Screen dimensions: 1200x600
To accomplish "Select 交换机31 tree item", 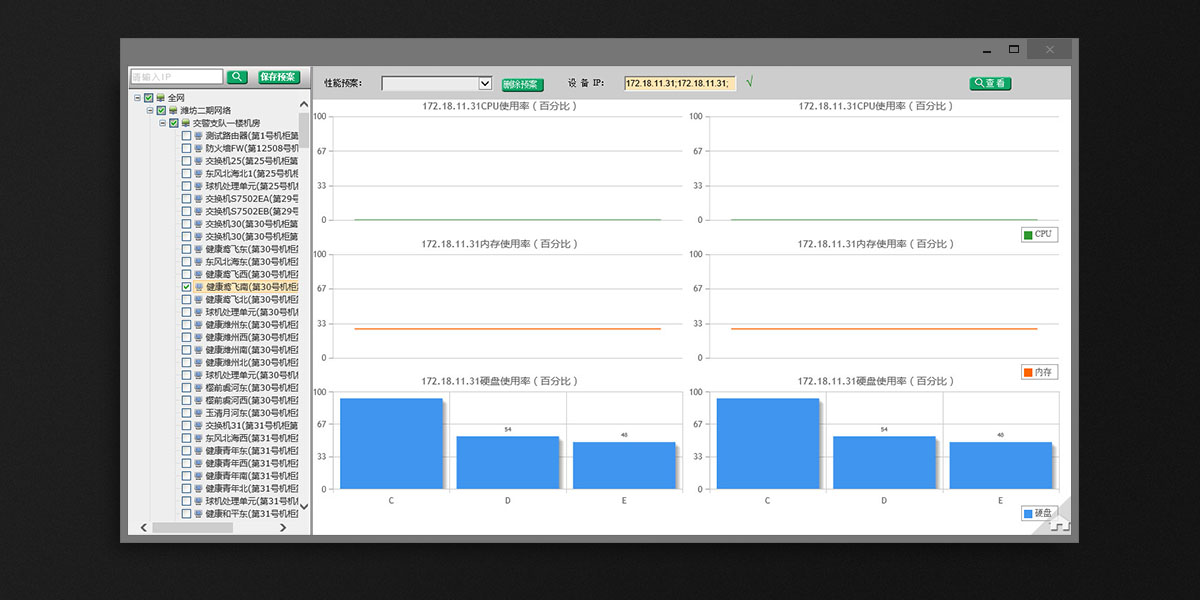I will 251,425.
